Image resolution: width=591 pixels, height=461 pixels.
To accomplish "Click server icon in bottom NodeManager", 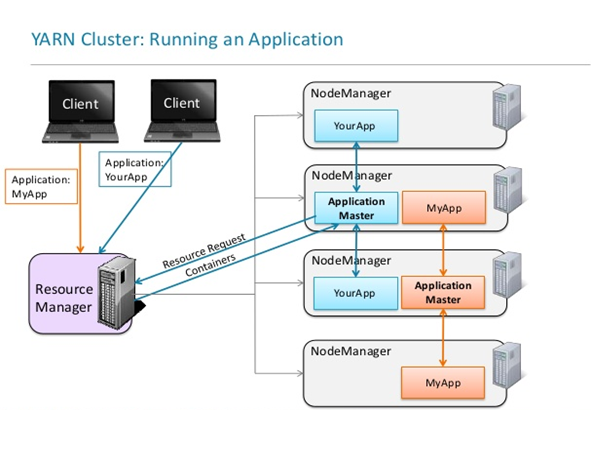I will pyautogui.click(x=507, y=365).
